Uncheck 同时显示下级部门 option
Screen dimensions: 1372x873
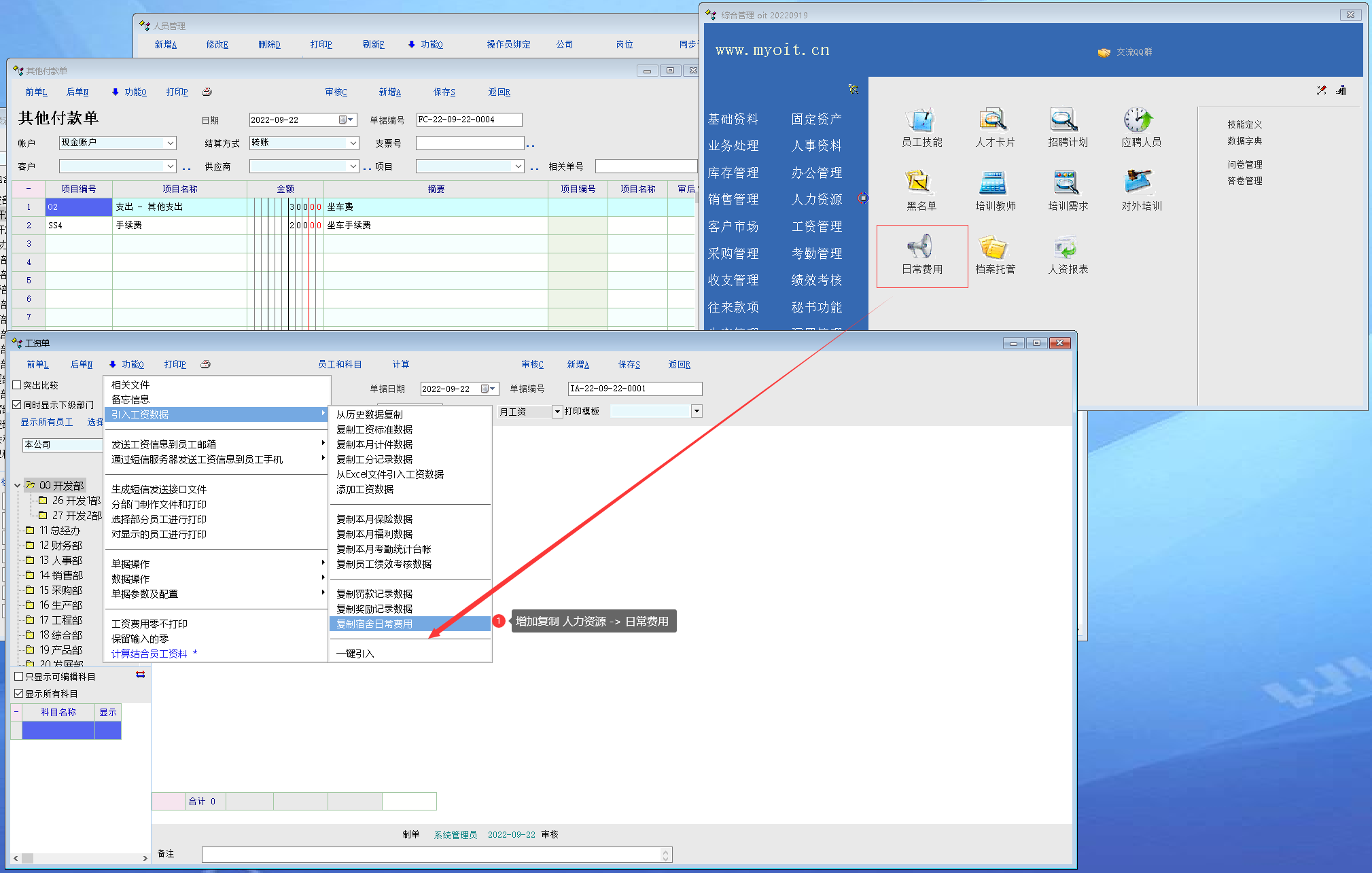[x=18, y=405]
